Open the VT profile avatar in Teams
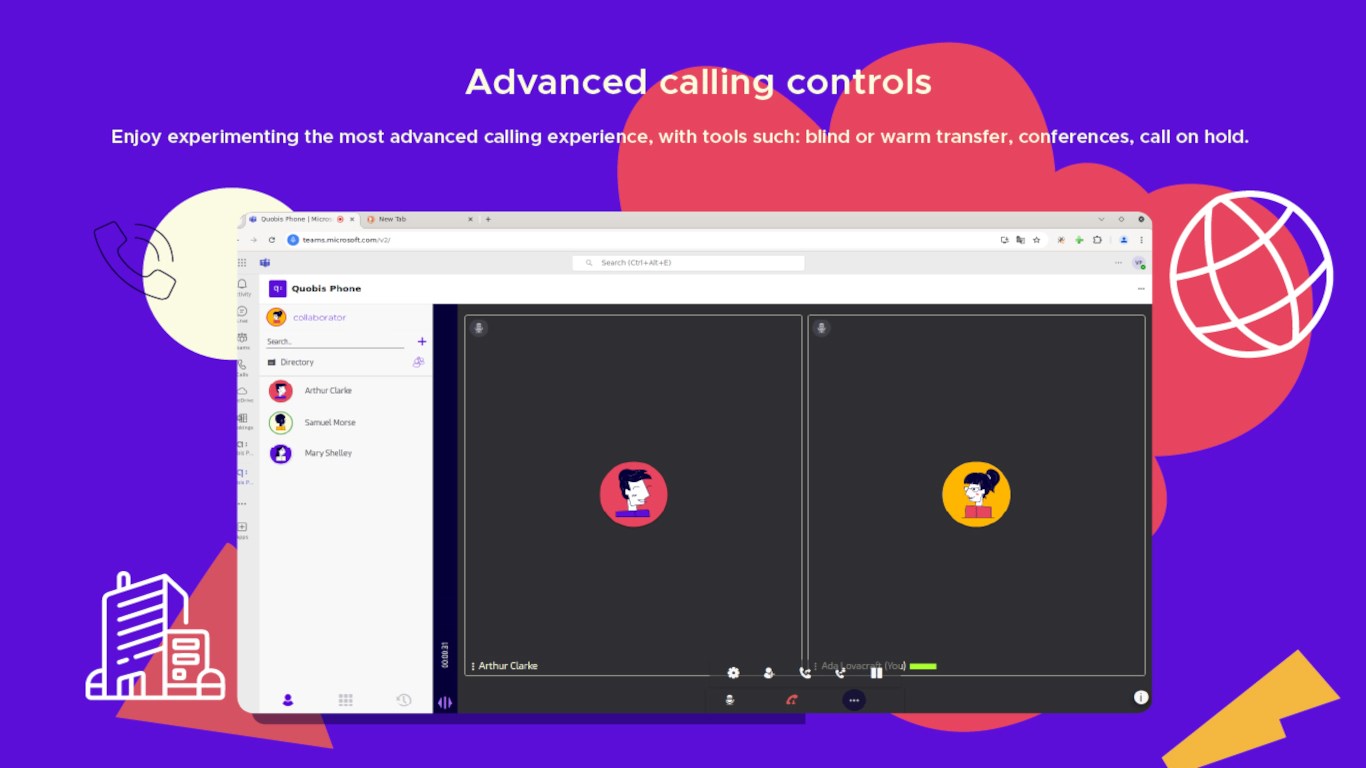The width and height of the screenshot is (1366, 768). tap(1139, 263)
